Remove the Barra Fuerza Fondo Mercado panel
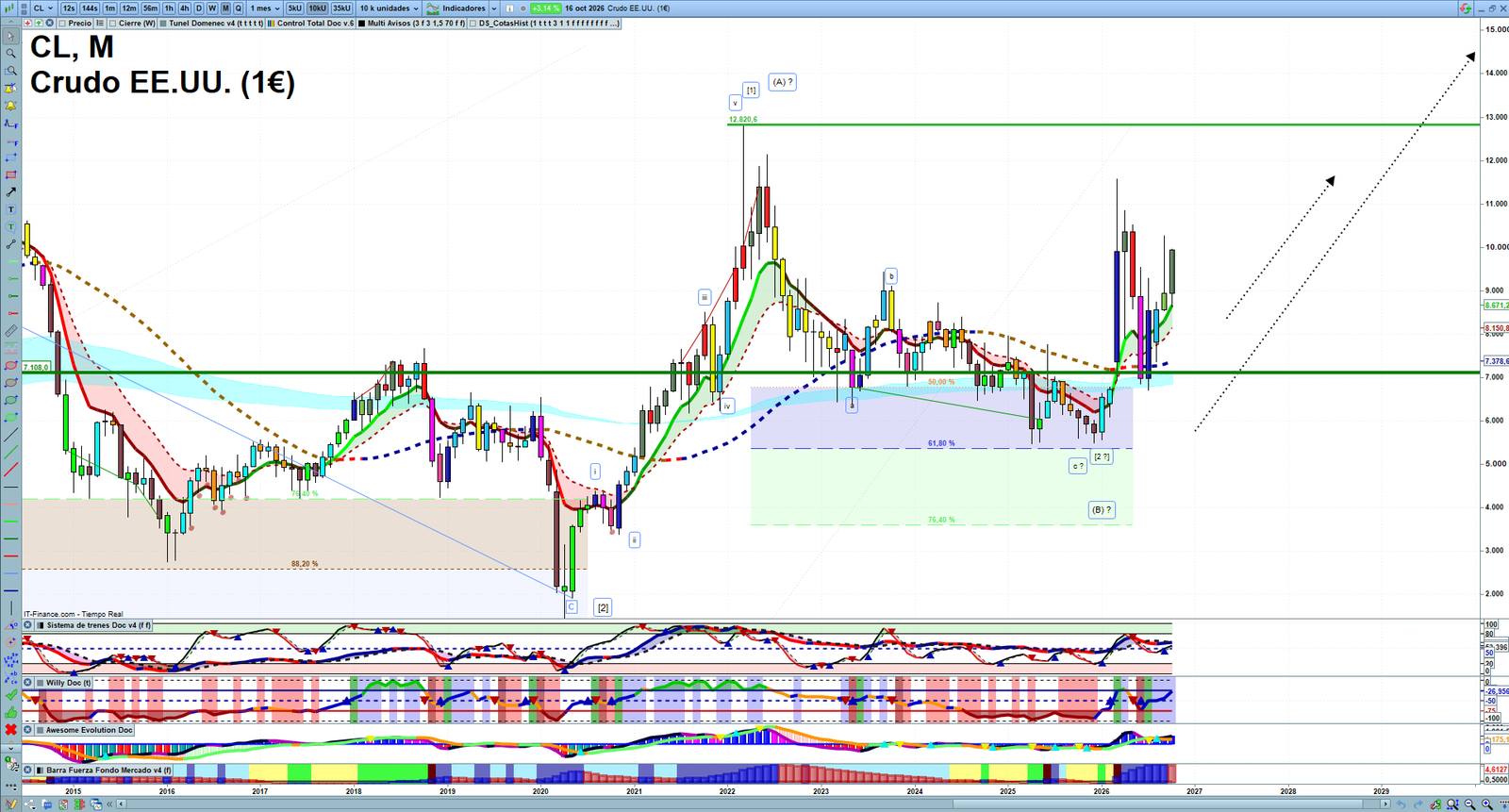The height and width of the screenshot is (812, 1509). point(28,771)
